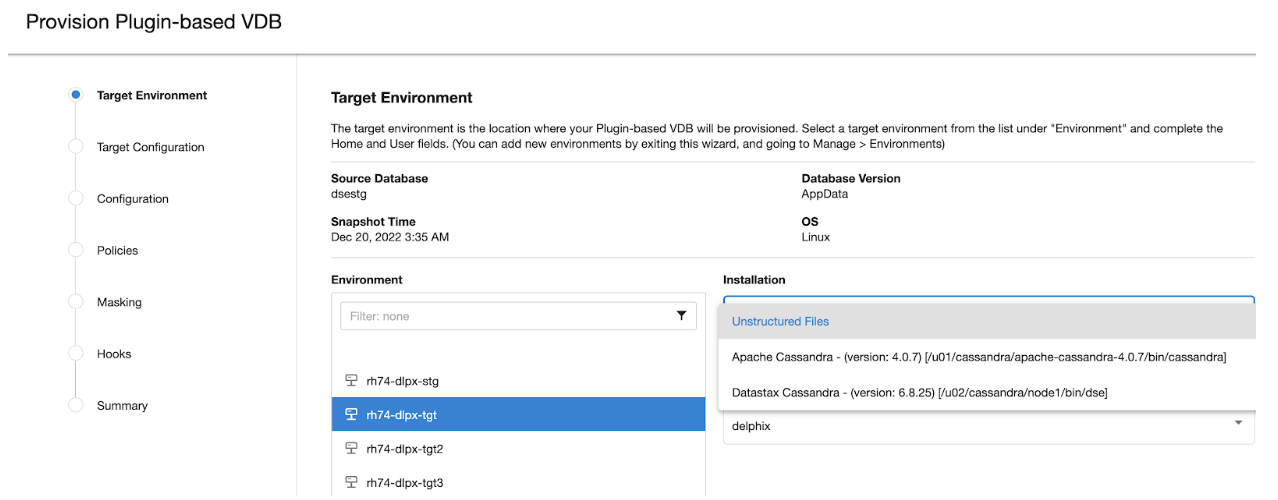Jump to the Masking wizard step

tap(119, 302)
